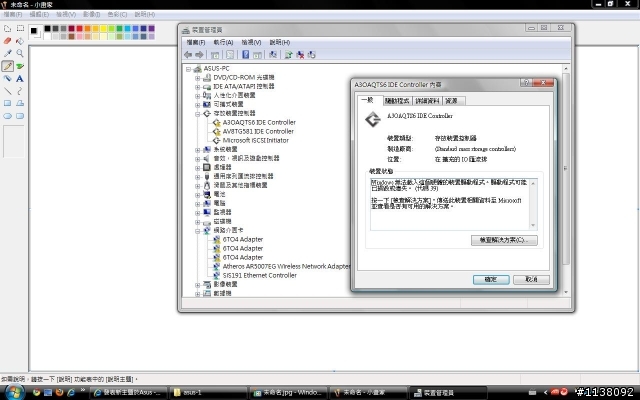The image size is (640, 400).
Task: Expand 人性化介面裝置 node
Action: tap(198, 96)
